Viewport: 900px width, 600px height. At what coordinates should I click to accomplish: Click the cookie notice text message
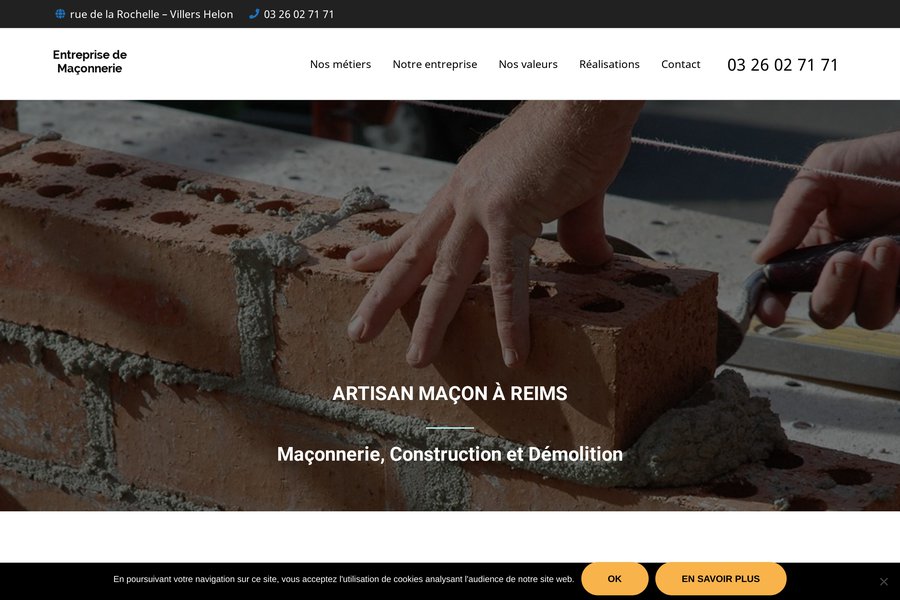point(343,579)
